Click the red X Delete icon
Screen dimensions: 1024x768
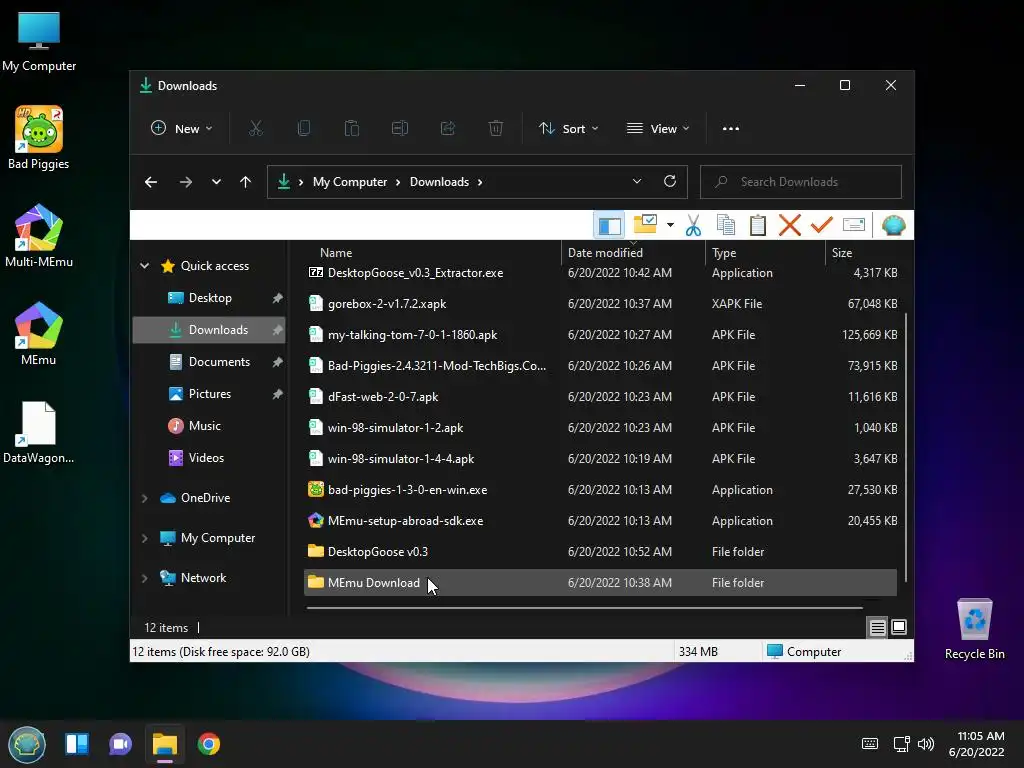point(790,225)
